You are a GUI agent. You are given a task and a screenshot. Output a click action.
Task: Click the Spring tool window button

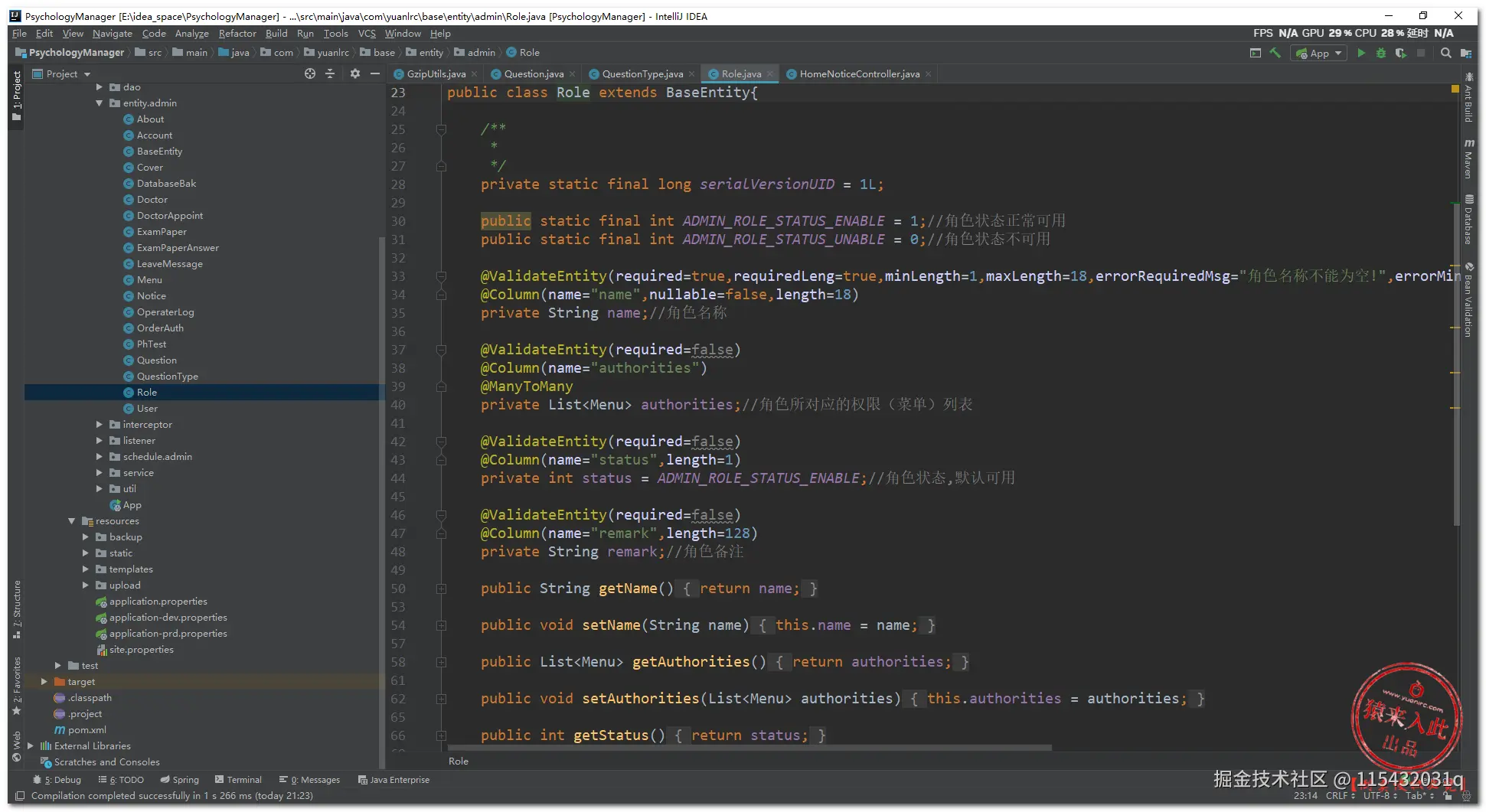pos(179,780)
